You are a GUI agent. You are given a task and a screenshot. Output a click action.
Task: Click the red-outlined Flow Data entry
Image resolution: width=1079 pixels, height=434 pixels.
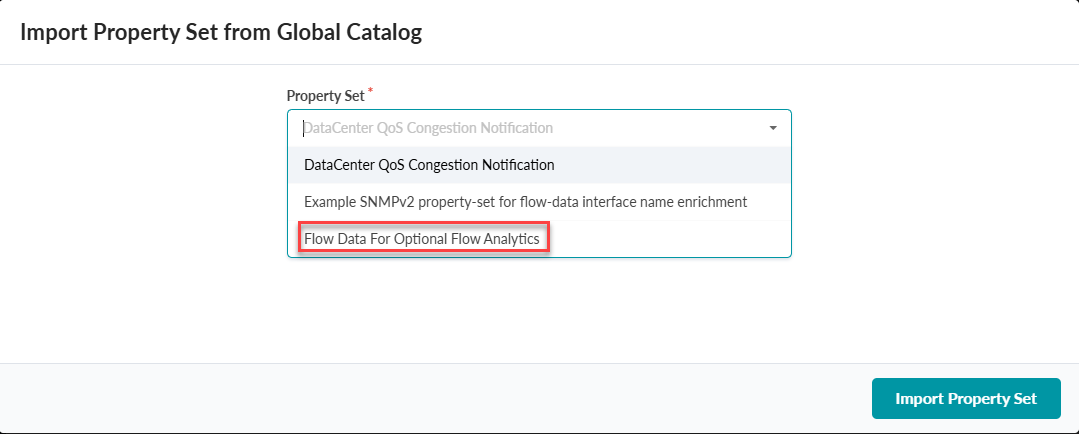pos(422,239)
